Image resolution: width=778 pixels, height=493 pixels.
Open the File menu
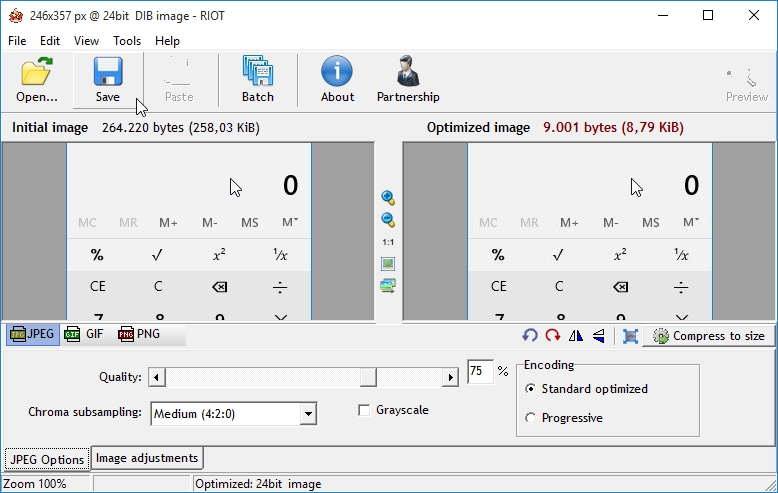pyautogui.click(x=17, y=41)
